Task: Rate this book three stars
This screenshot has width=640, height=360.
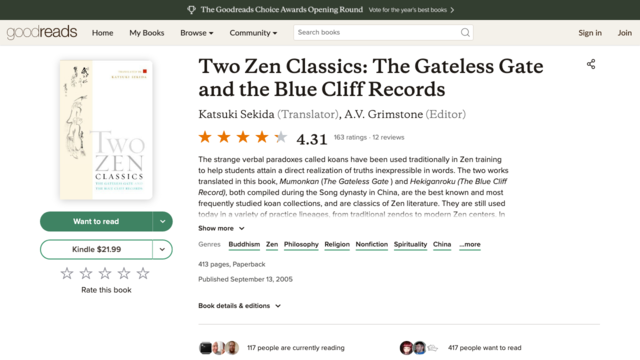Action: click(105, 273)
